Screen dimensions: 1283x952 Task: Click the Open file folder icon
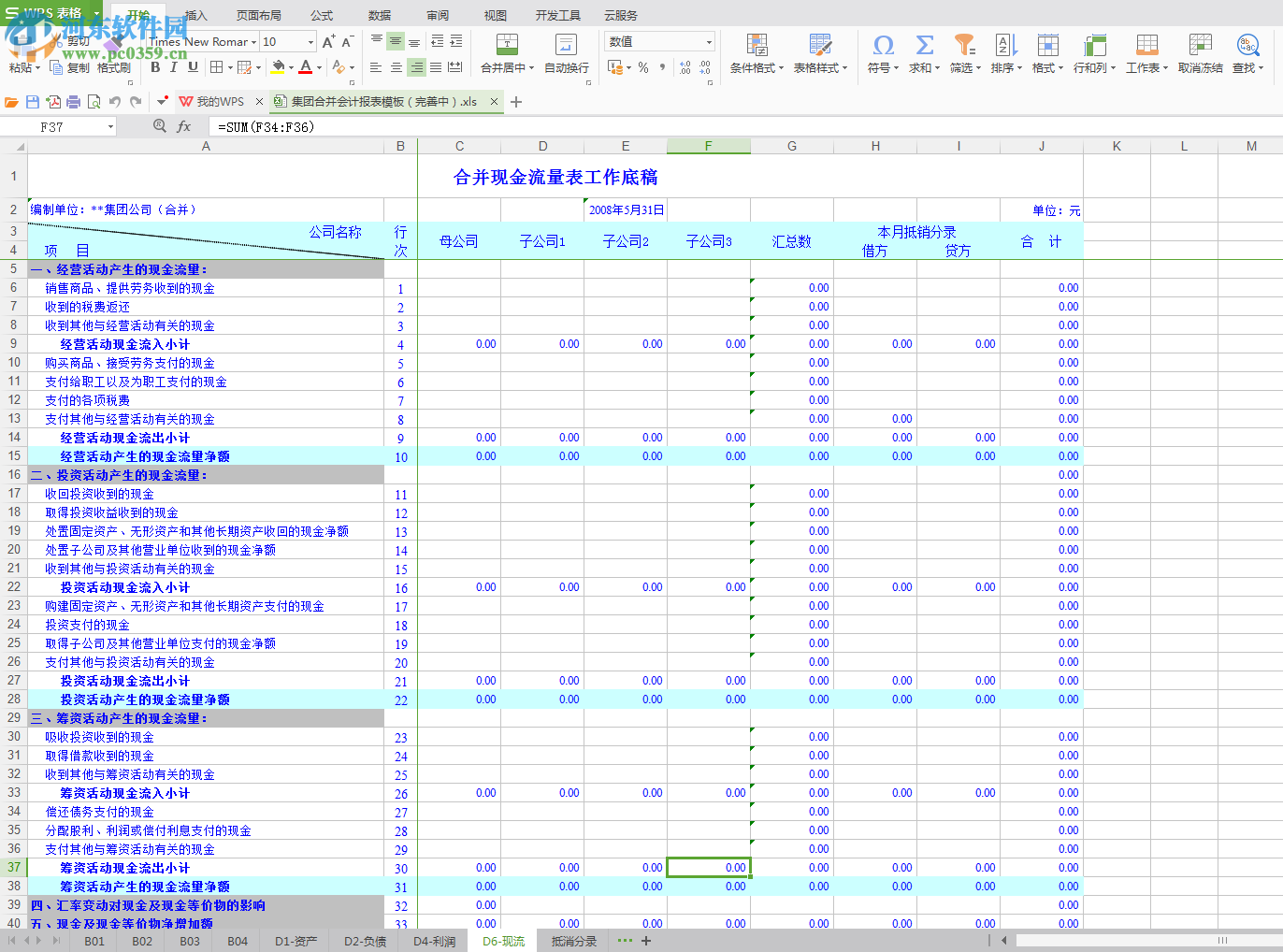coord(12,102)
